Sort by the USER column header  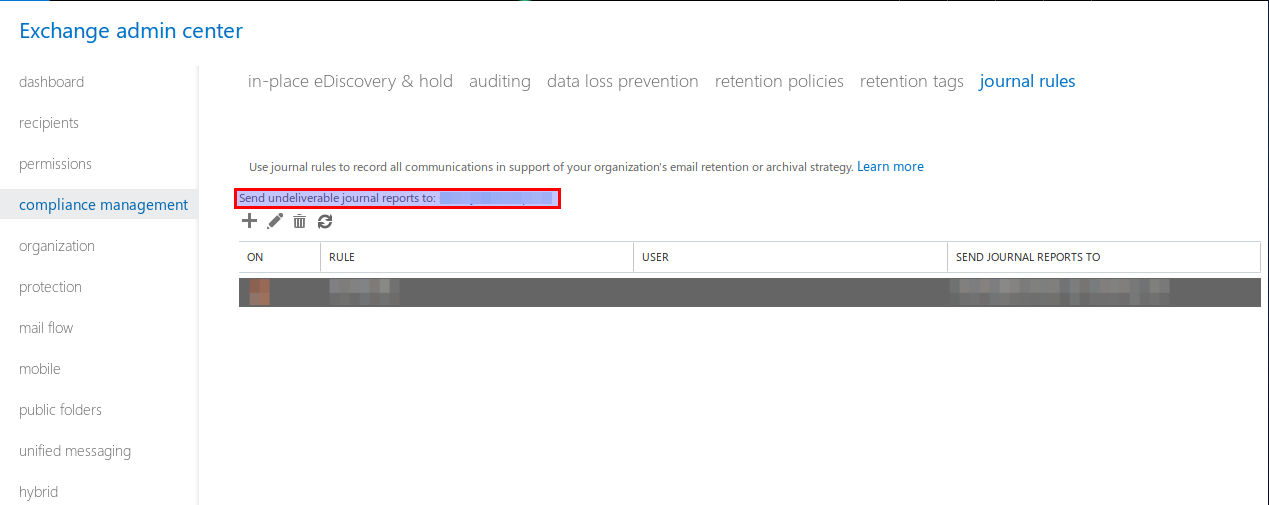(791, 257)
